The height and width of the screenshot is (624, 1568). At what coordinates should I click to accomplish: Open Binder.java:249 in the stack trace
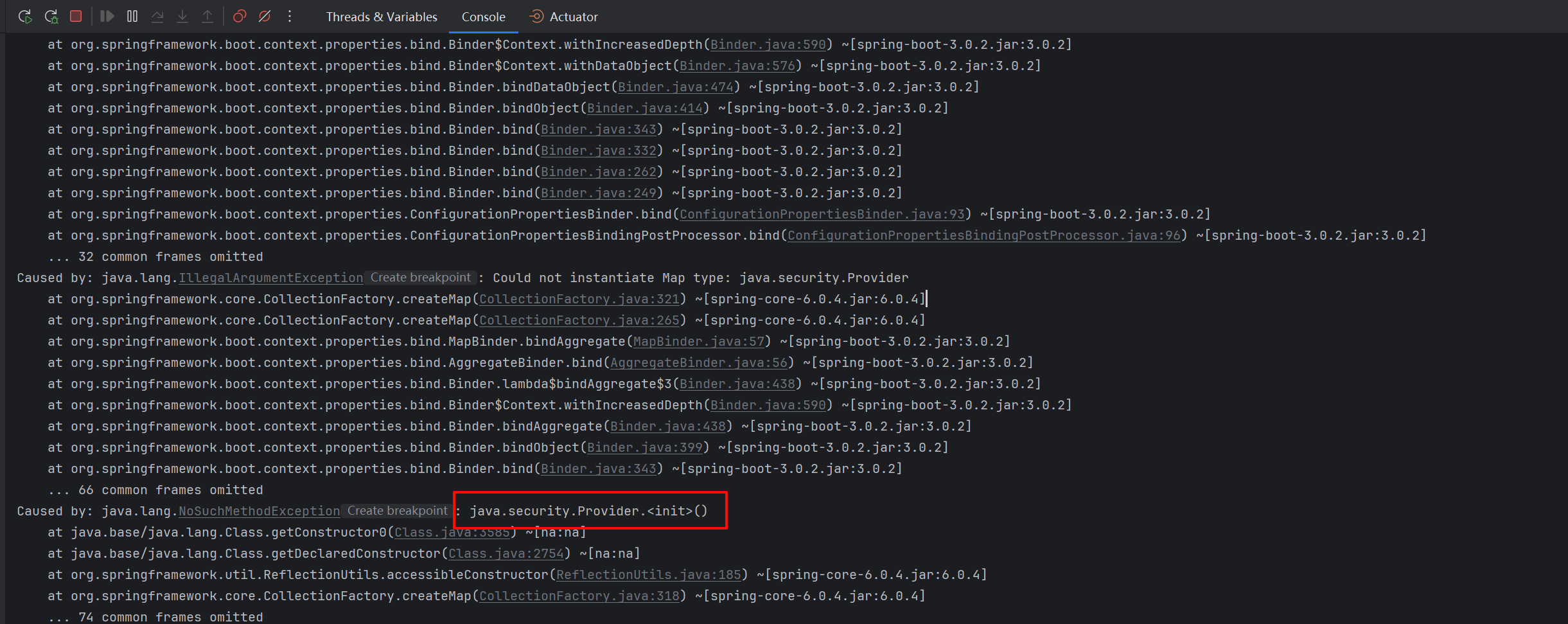599,193
